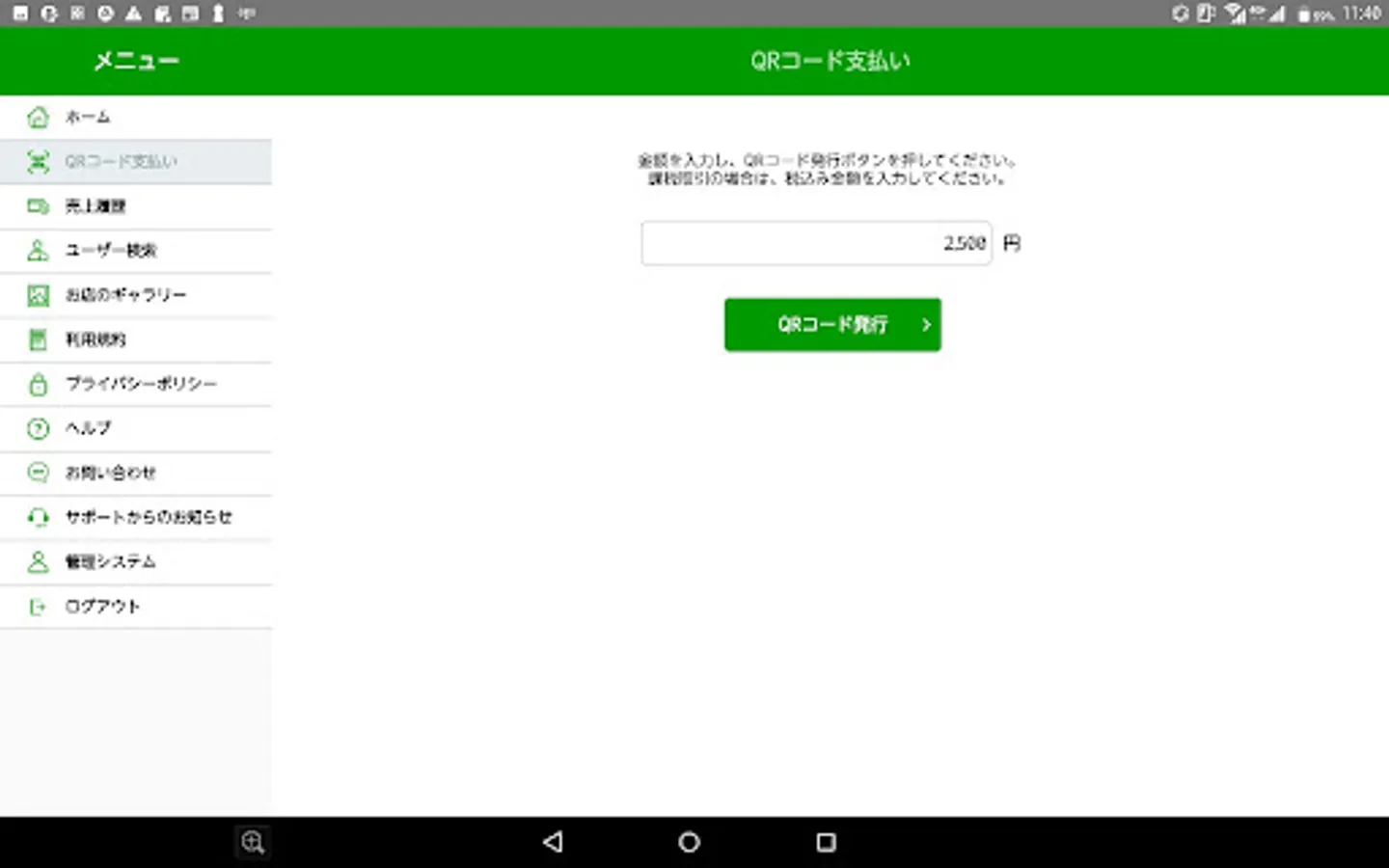1389x868 pixels.
Task: Open the ヘルプ question mark entry
Action: [135, 428]
